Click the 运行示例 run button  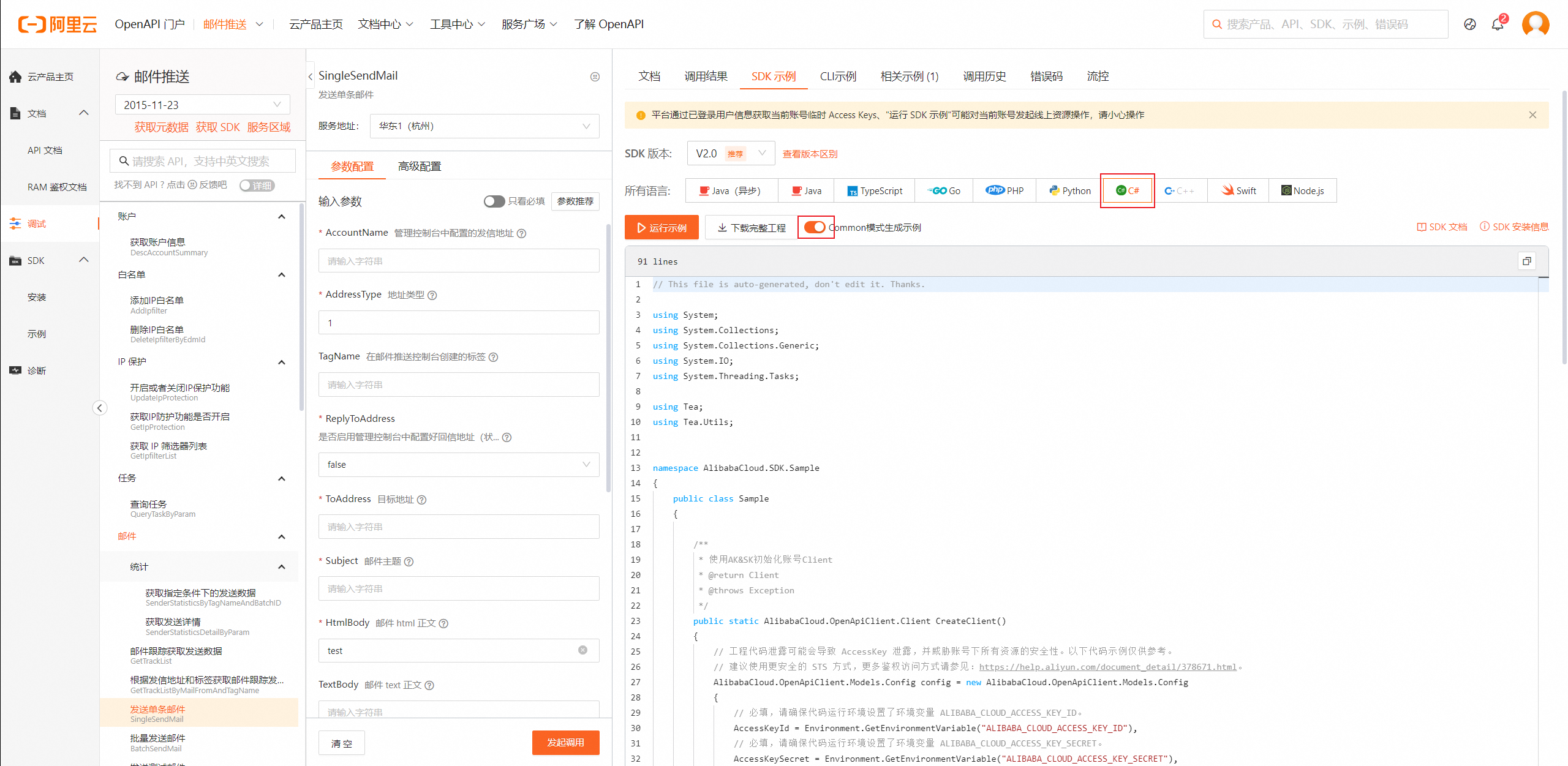coord(661,228)
